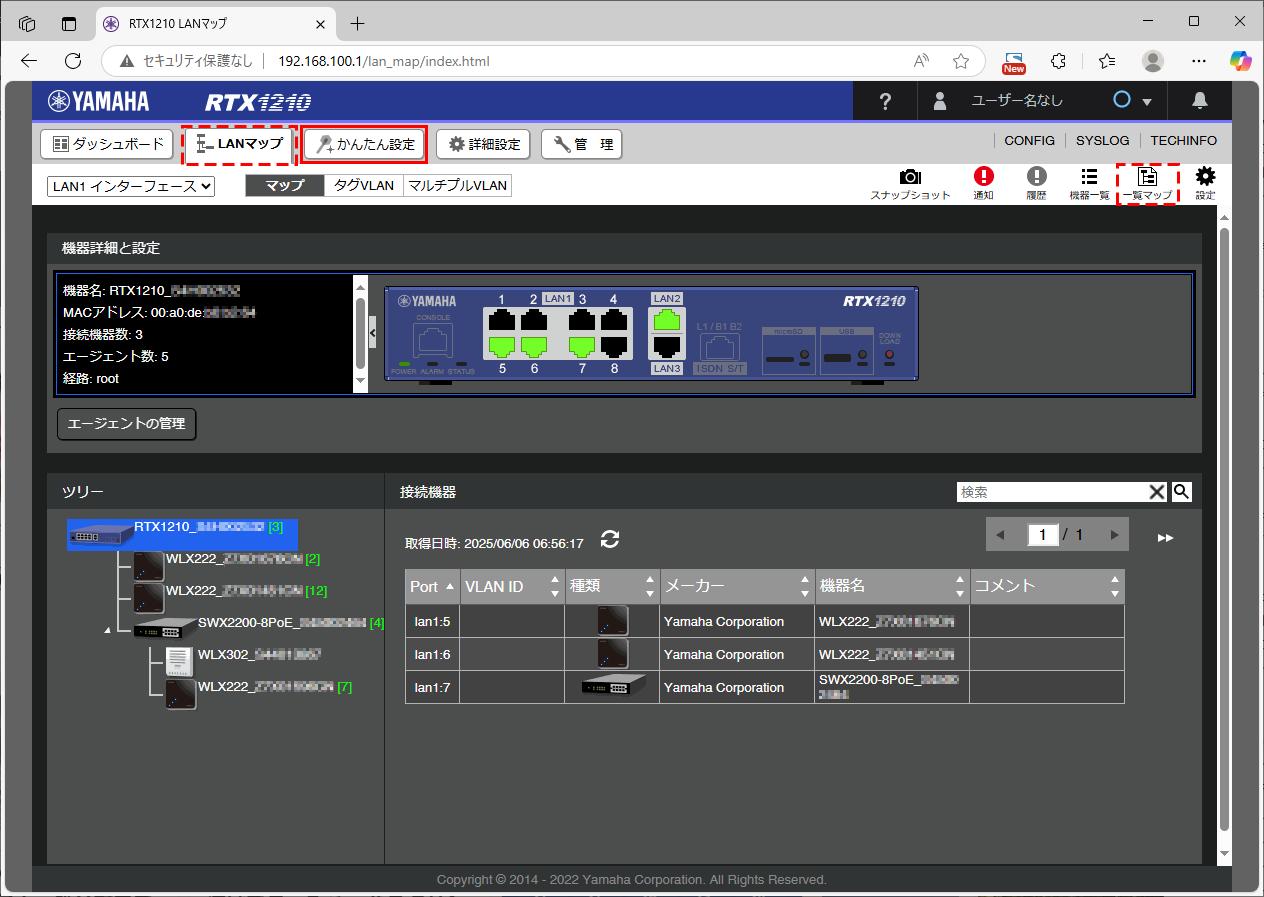Screen dimensions: 1264x897
Task: Click LAN2 port on router image
Action: point(666,320)
